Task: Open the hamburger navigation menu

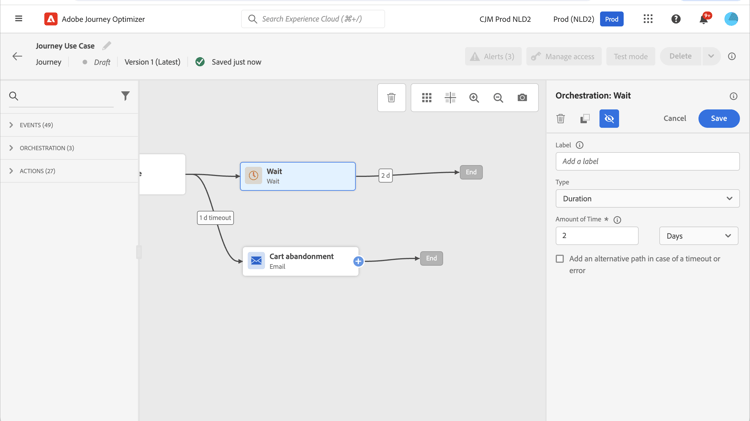Action: [18, 19]
